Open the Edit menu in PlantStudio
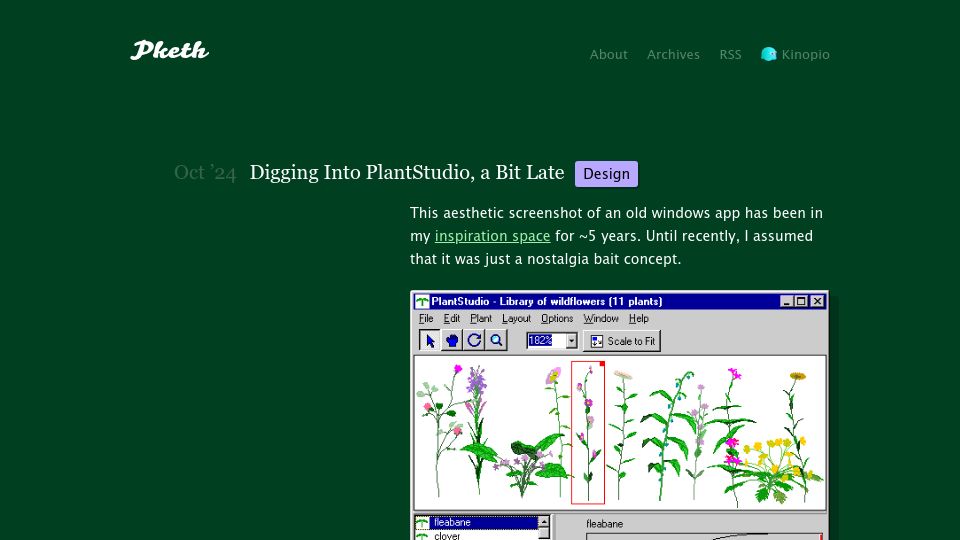 (452, 318)
